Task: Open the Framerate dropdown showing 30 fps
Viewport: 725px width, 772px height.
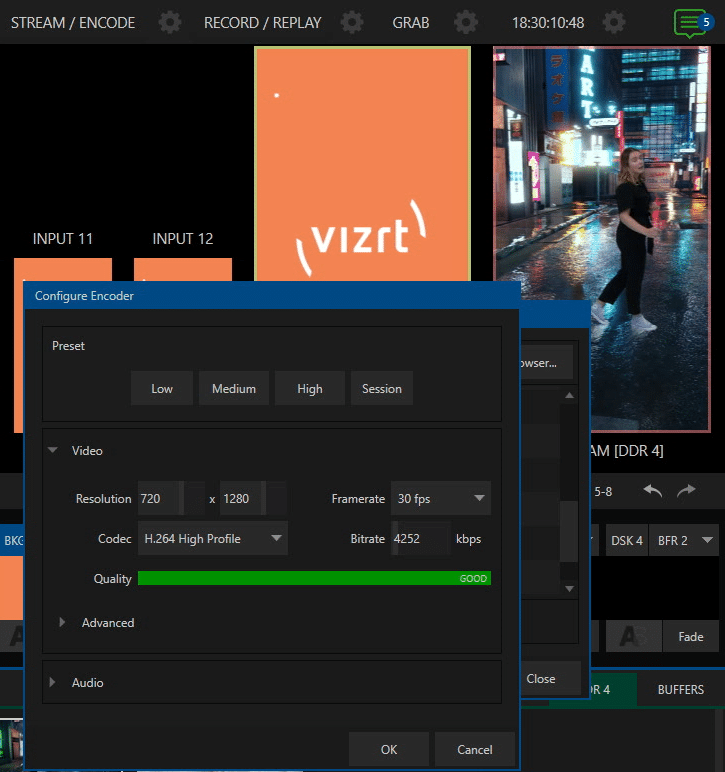Action: click(441, 498)
